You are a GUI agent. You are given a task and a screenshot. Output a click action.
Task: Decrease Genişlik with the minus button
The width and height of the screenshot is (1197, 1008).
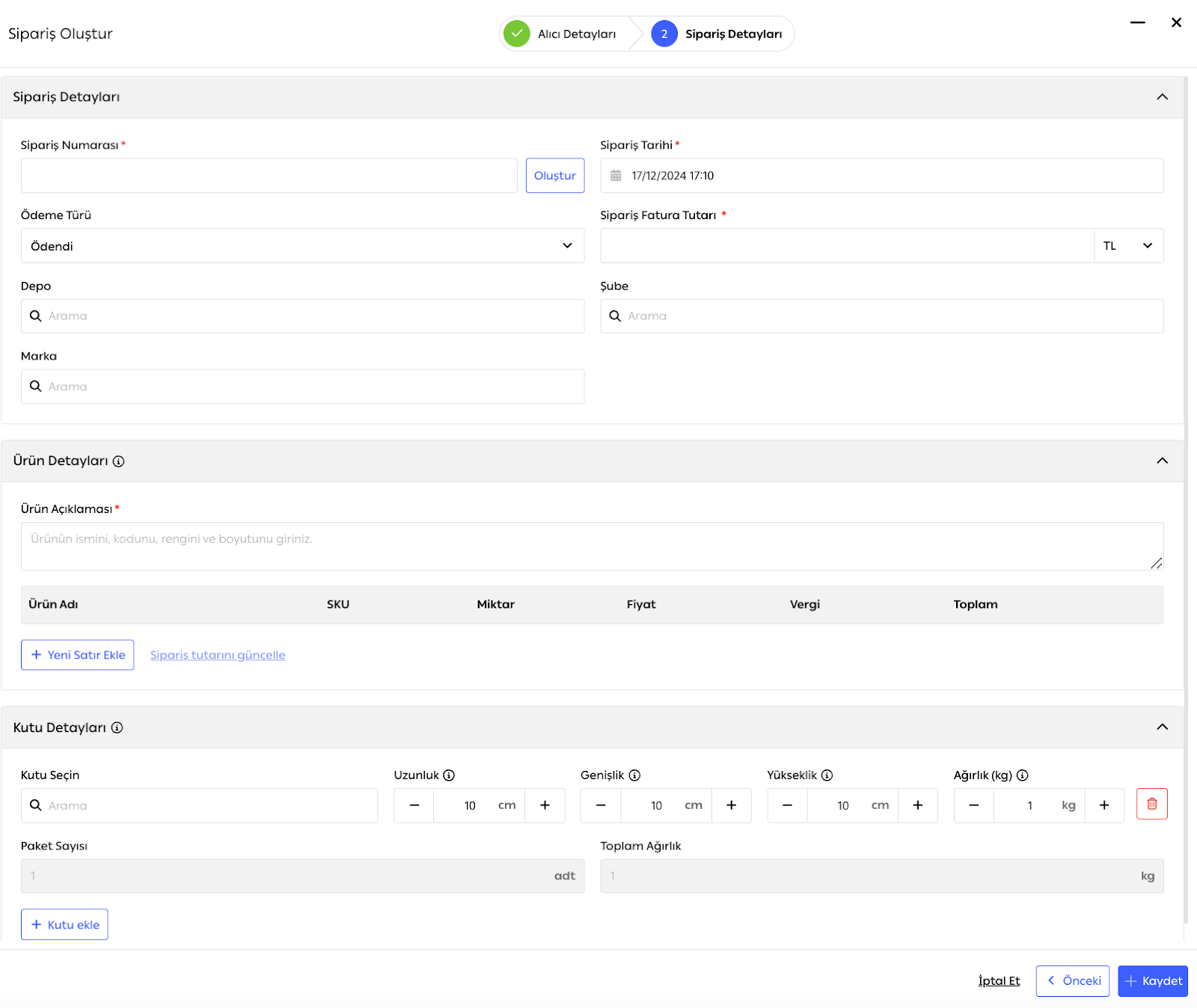601,805
